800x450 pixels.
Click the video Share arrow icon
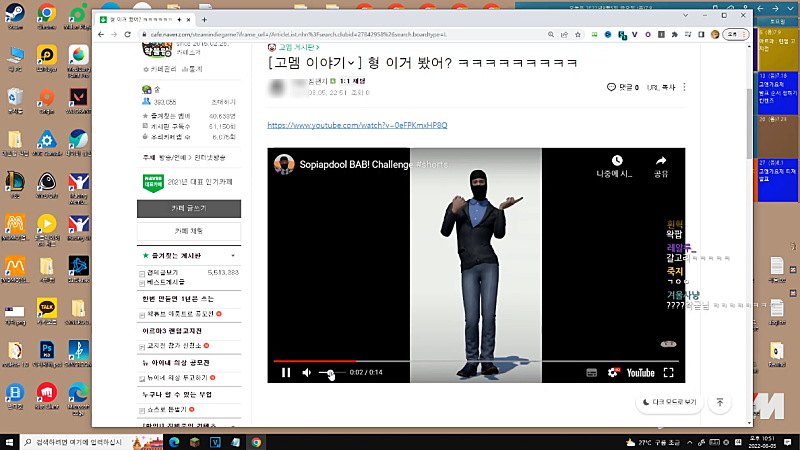pos(660,161)
